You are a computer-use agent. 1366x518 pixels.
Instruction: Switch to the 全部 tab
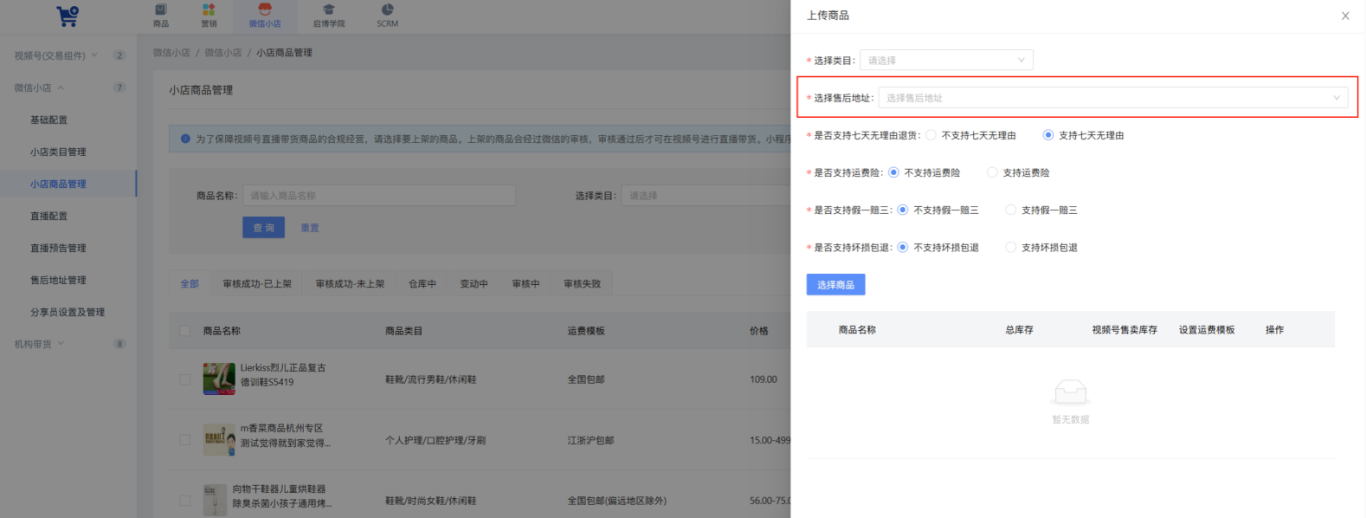(190, 284)
